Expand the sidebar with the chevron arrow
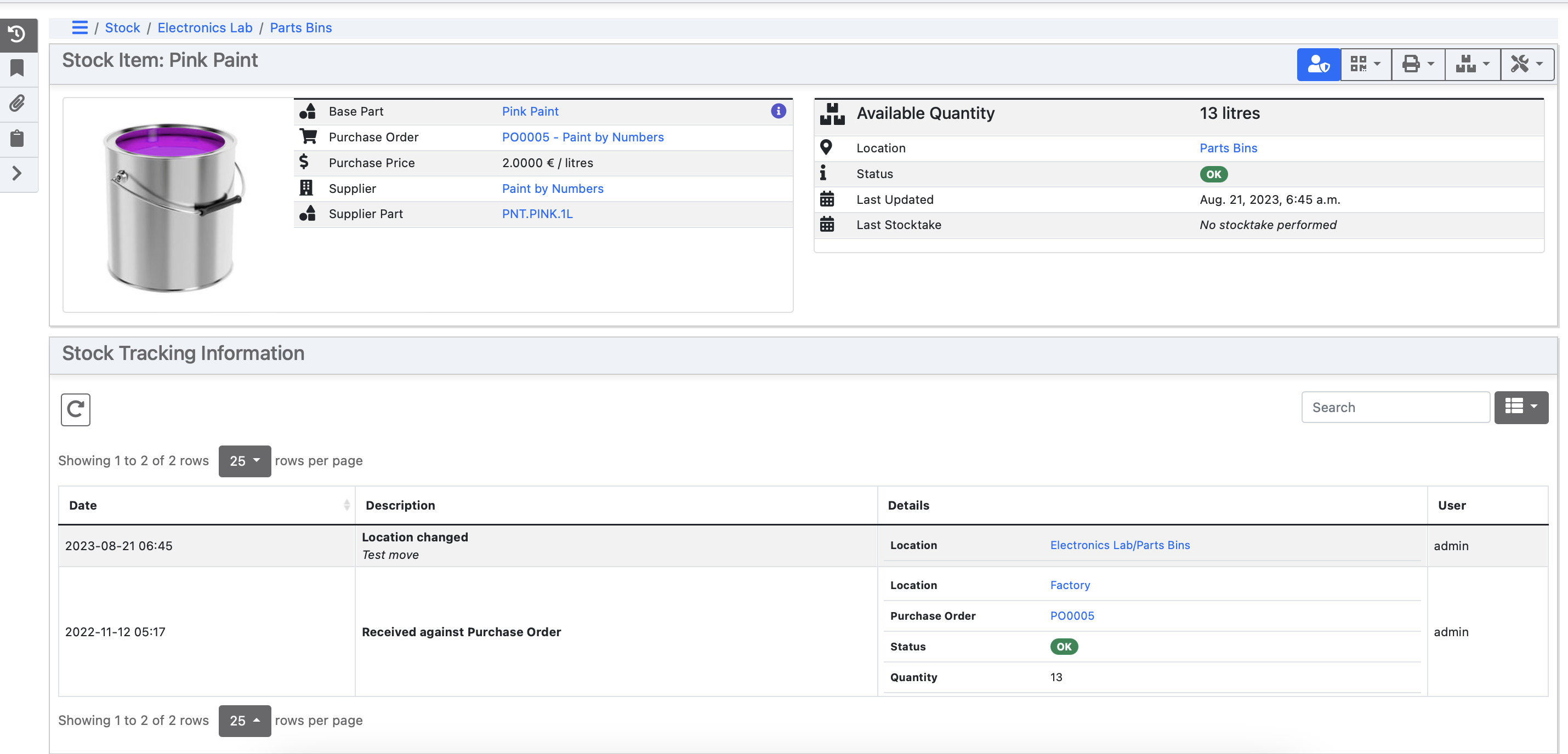The width and height of the screenshot is (1568, 754). click(17, 174)
